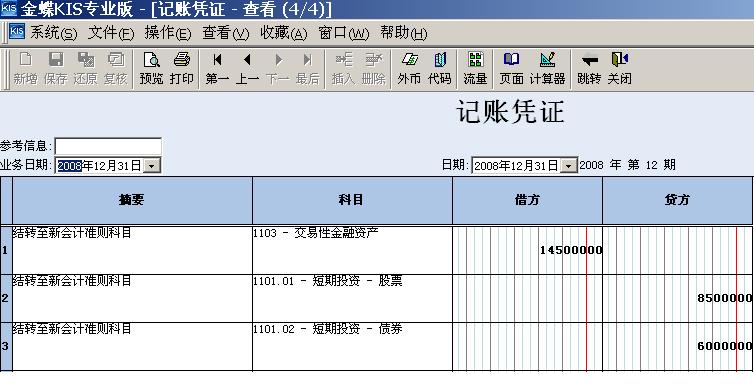Open the 文件(F) menu
The height and width of the screenshot is (384, 754).
click(x=111, y=33)
